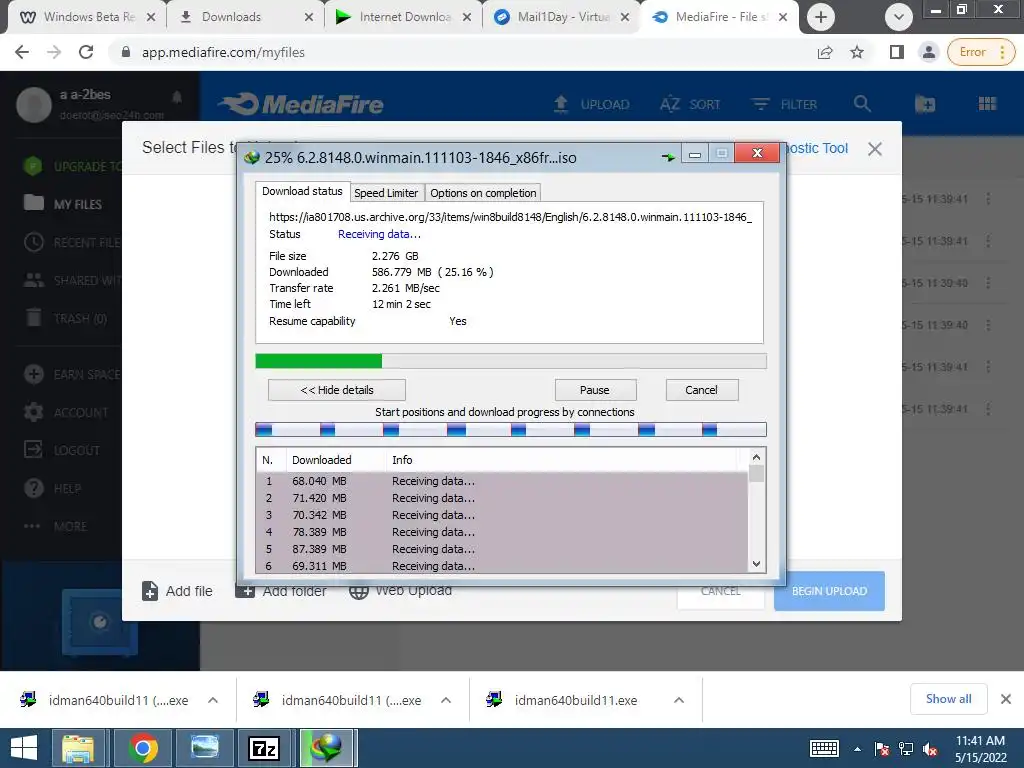
Task: Open menu for first idman640build11 download
Action: click(213, 700)
